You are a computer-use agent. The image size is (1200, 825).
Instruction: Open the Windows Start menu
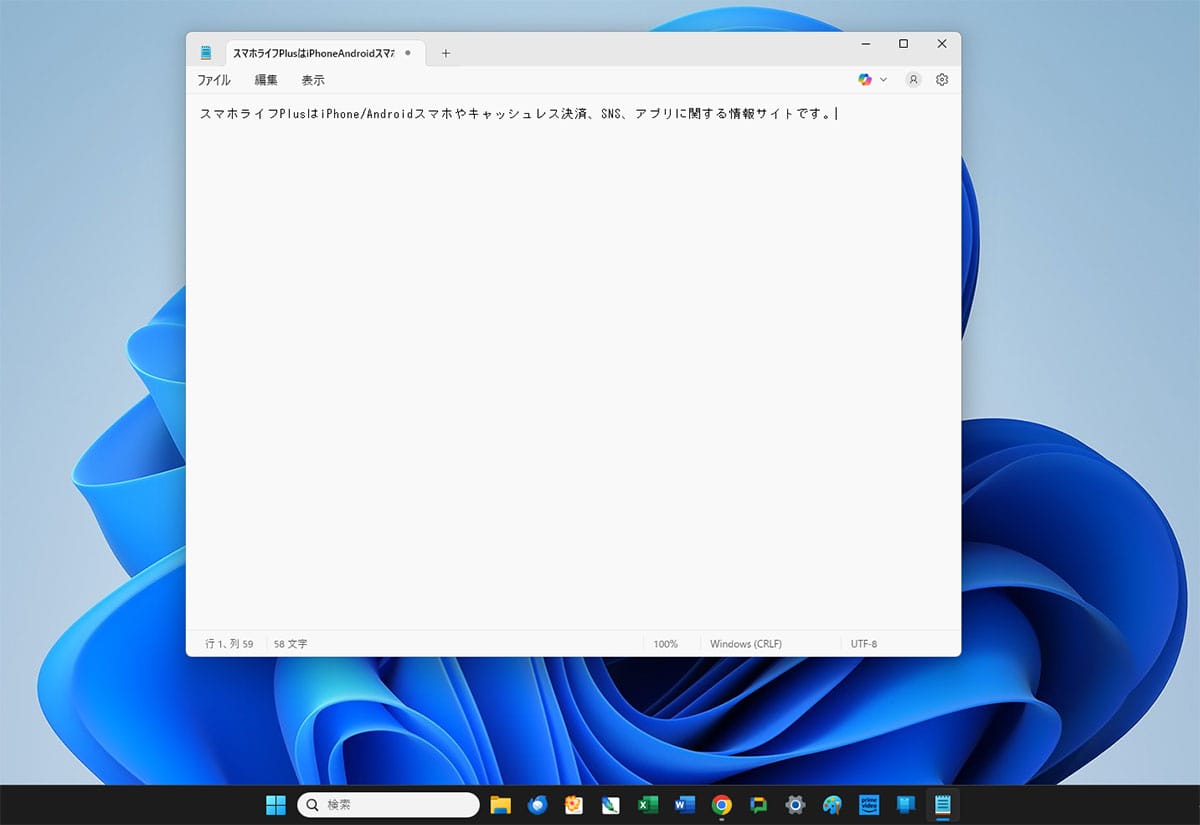276,805
